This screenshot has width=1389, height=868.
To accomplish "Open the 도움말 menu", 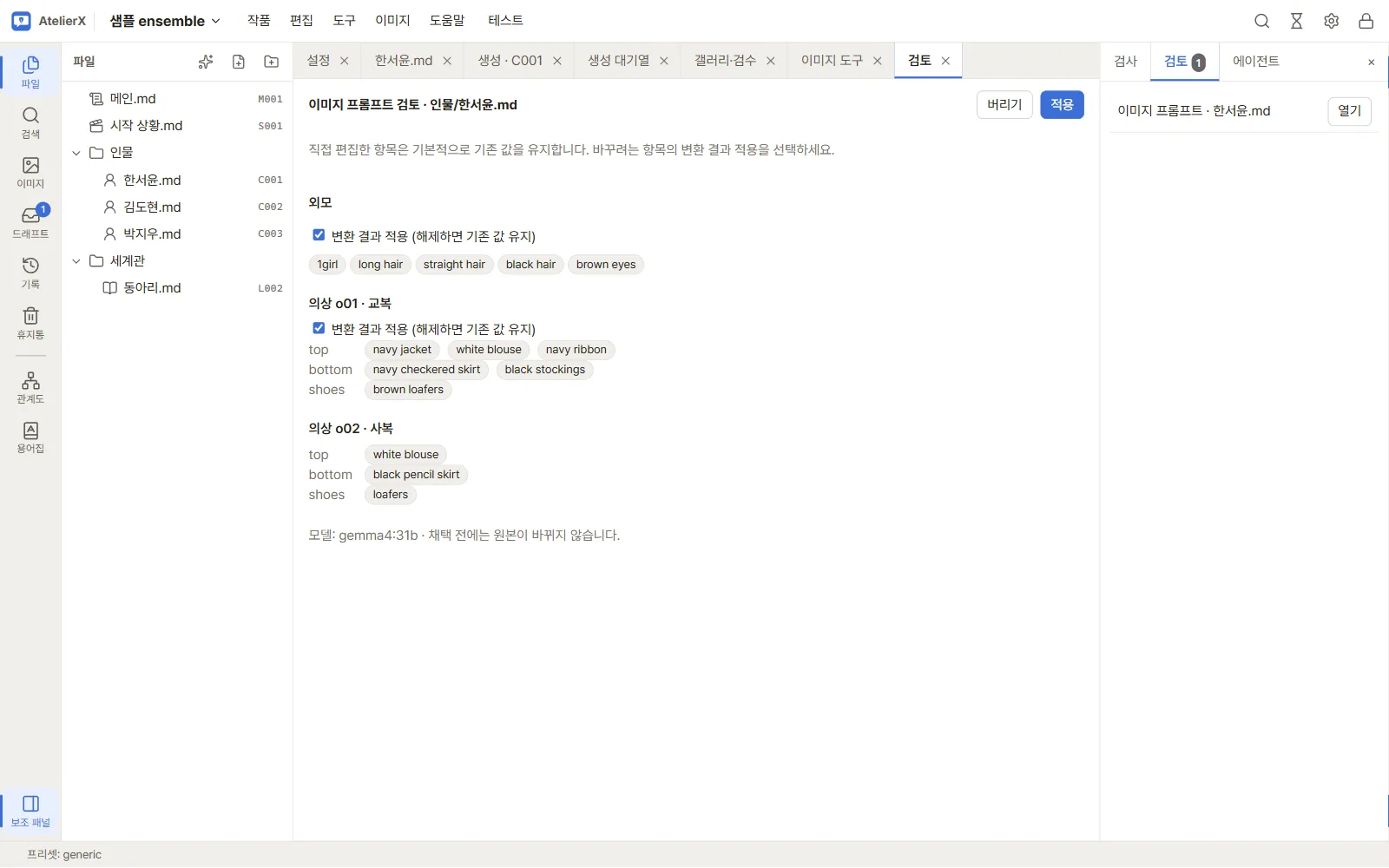I will tap(447, 21).
